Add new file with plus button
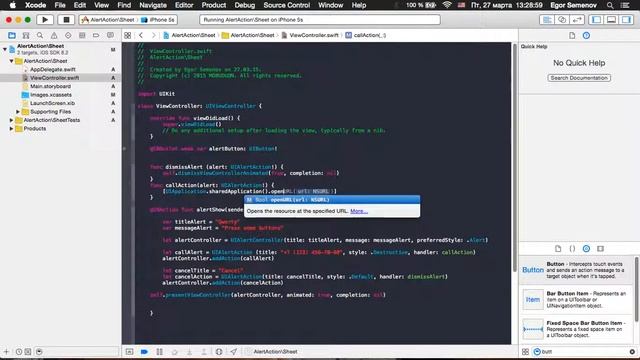This screenshot has width=640, height=360. 6,351
